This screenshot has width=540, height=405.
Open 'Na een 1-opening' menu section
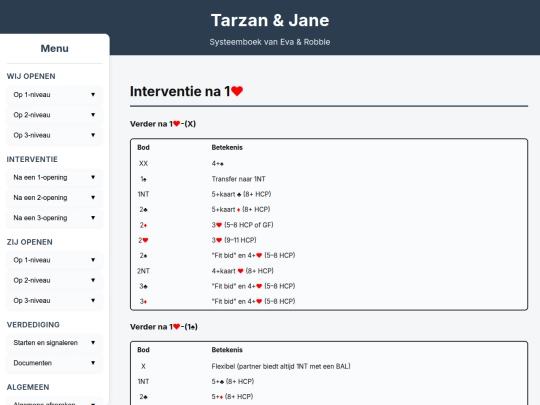pyautogui.click(x=54, y=177)
